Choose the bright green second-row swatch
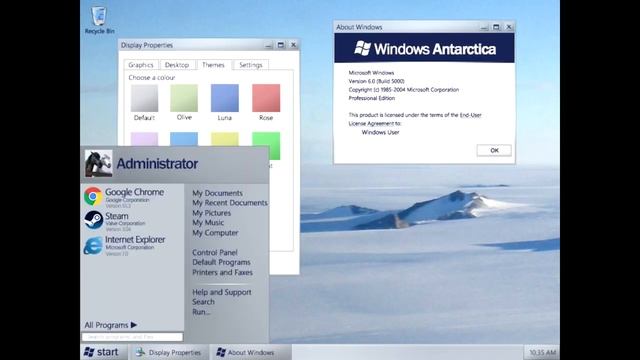 coord(266,146)
